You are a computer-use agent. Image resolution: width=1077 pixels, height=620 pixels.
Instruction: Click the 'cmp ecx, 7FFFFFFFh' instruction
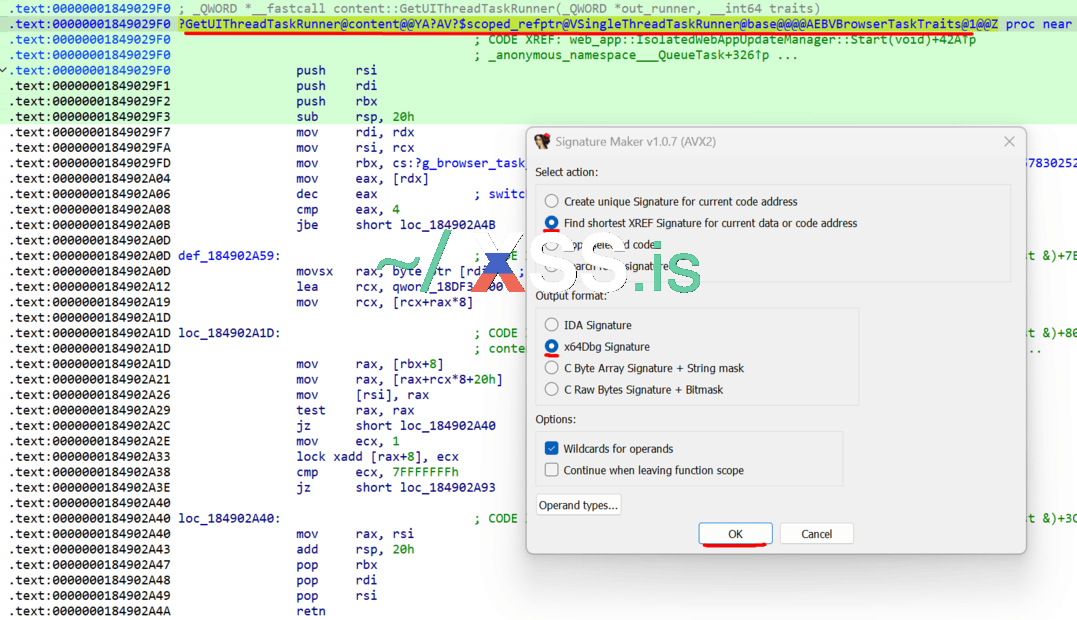[x=377, y=472]
